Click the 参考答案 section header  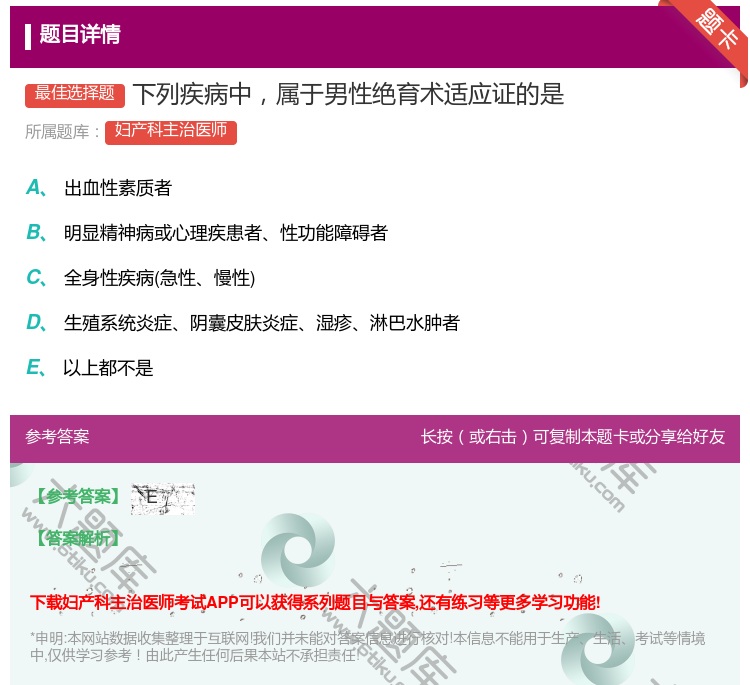[x=57, y=437]
